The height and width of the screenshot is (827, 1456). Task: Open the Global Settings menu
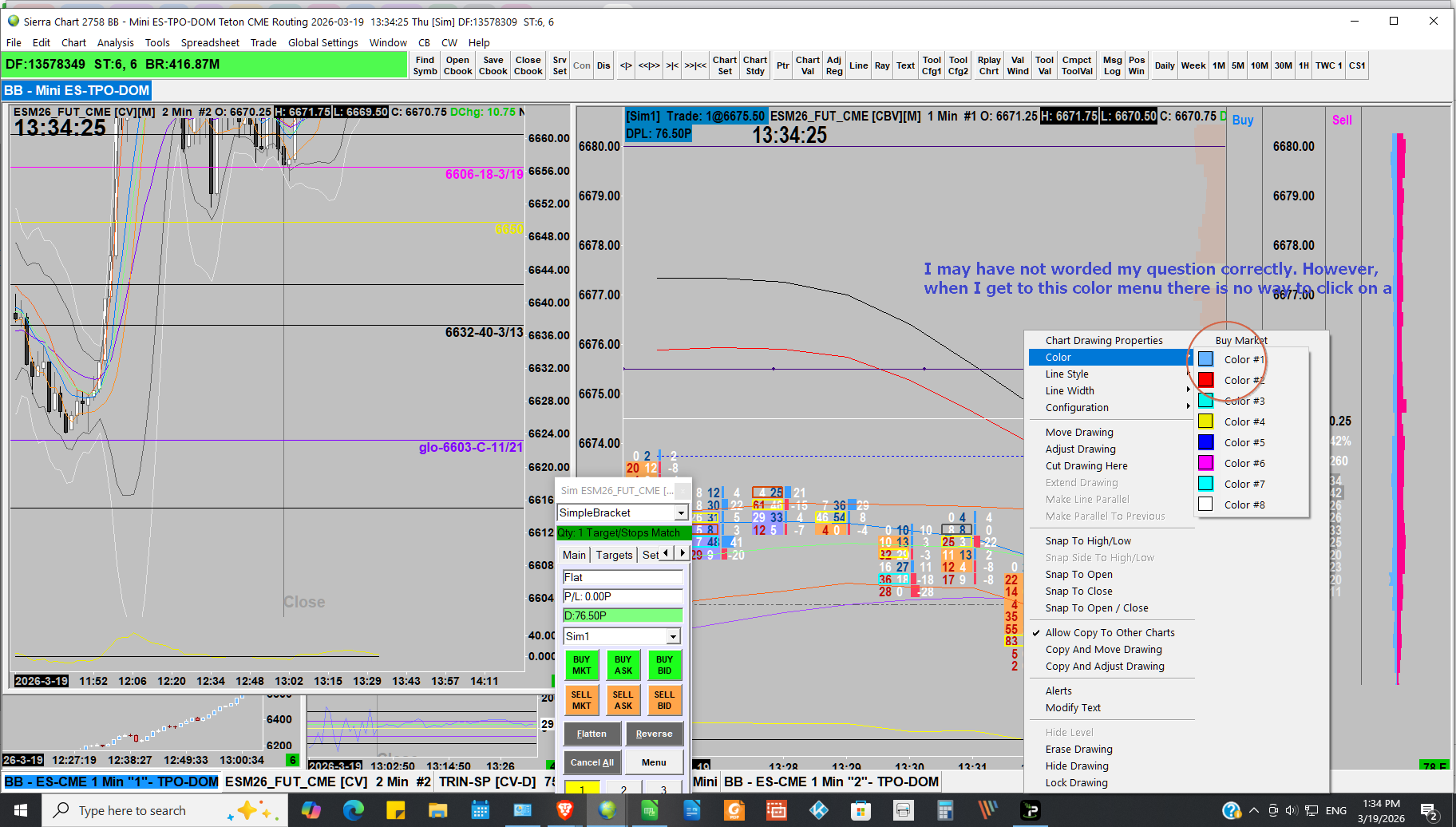[322, 42]
